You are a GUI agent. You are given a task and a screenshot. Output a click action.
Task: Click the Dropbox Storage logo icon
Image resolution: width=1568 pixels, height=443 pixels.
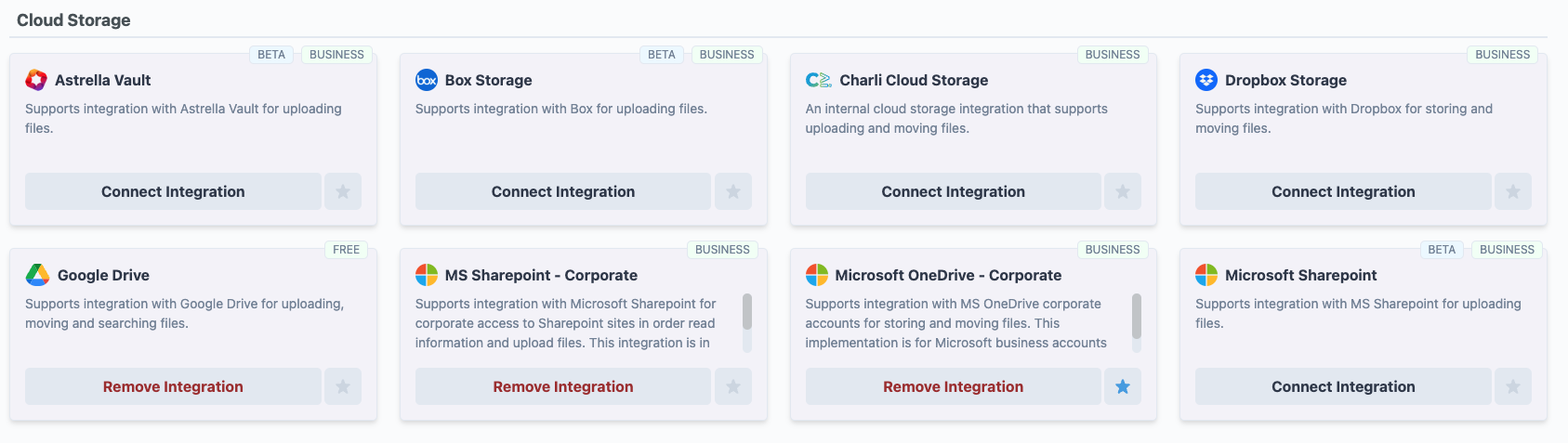tap(1206, 80)
